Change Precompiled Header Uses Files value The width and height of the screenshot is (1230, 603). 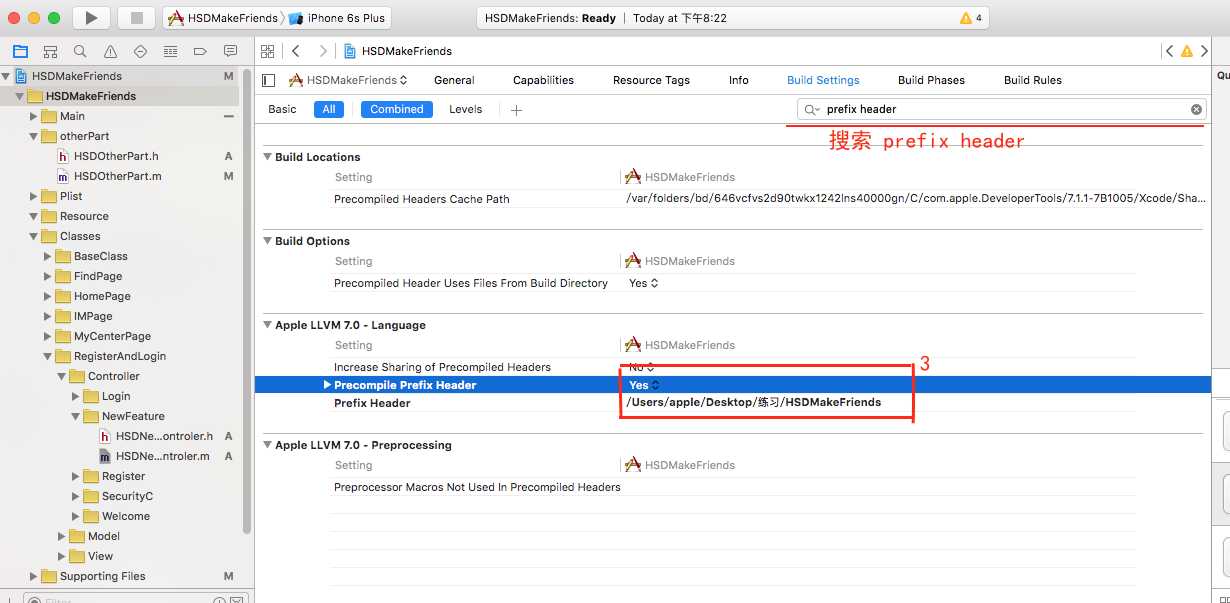[x=644, y=283]
